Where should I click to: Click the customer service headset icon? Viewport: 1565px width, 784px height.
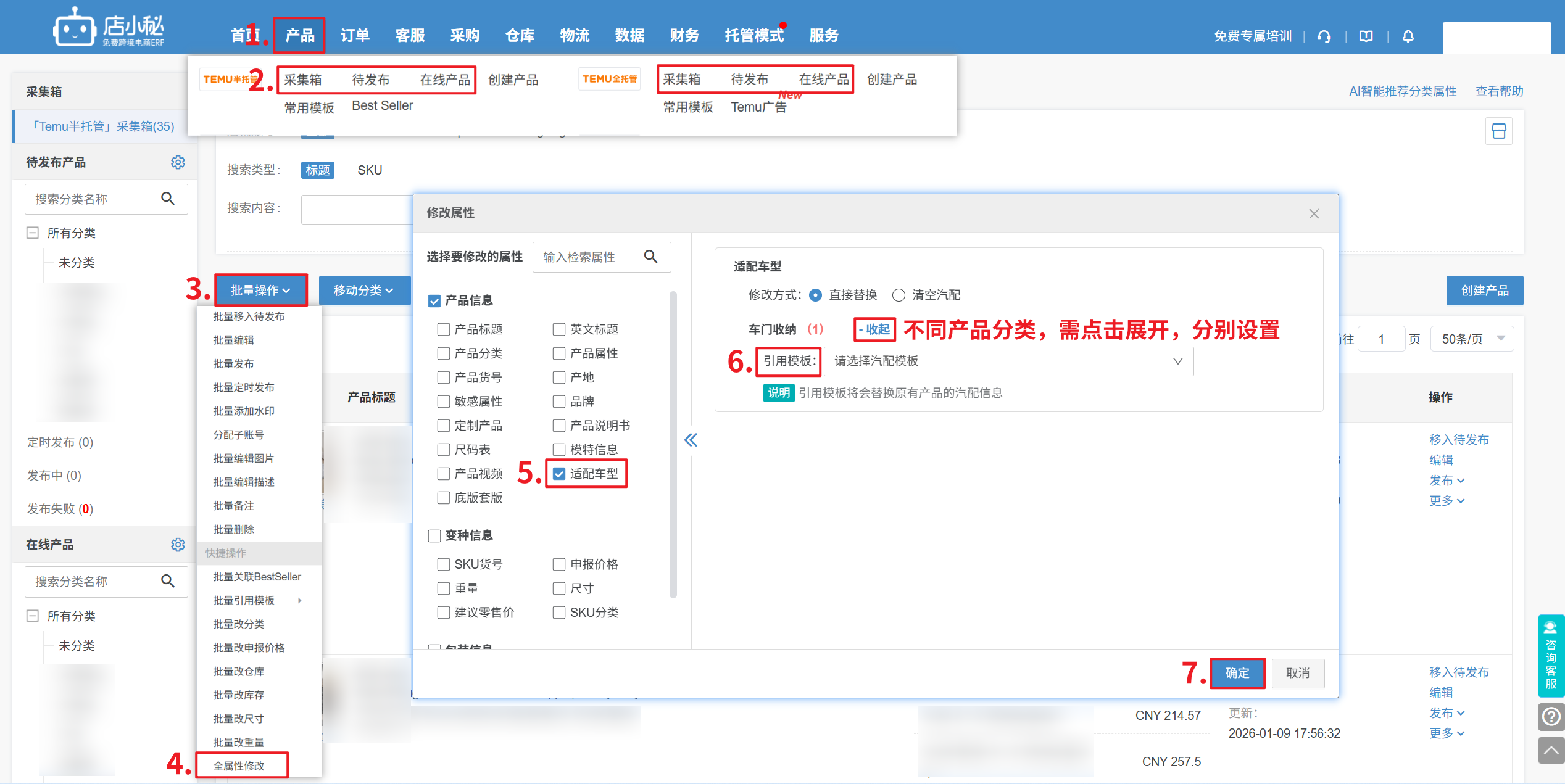pos(1324,36)
